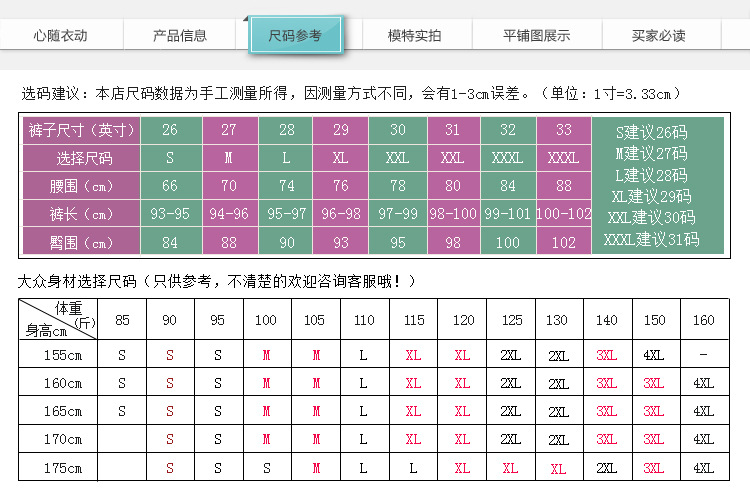750x490 pixels.
Task: Select pants size 26 cell
Action: [x=170, y=130]
